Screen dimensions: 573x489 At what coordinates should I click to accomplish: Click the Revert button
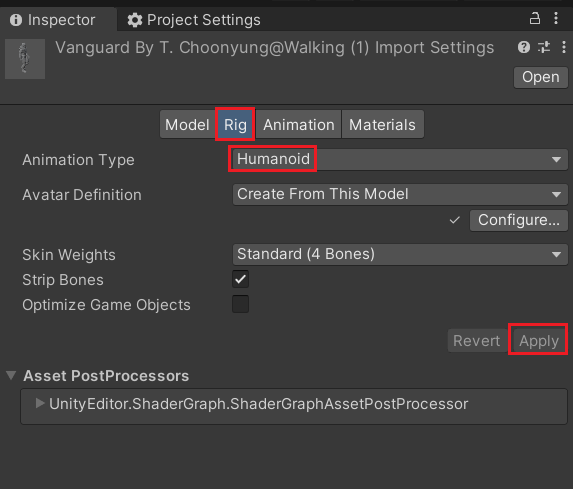[x=477, y=341]
